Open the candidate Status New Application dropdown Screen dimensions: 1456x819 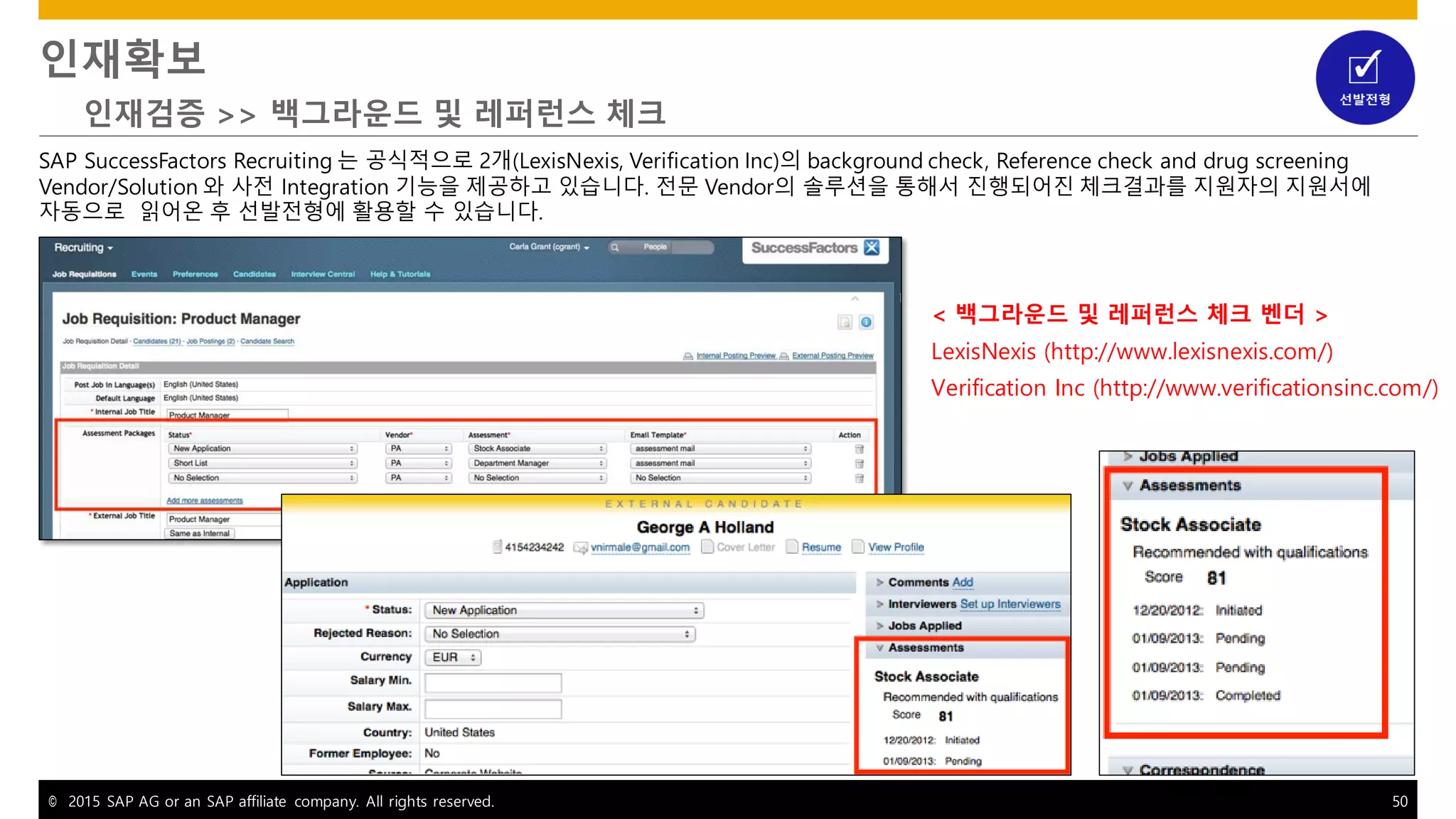(564, 610)
